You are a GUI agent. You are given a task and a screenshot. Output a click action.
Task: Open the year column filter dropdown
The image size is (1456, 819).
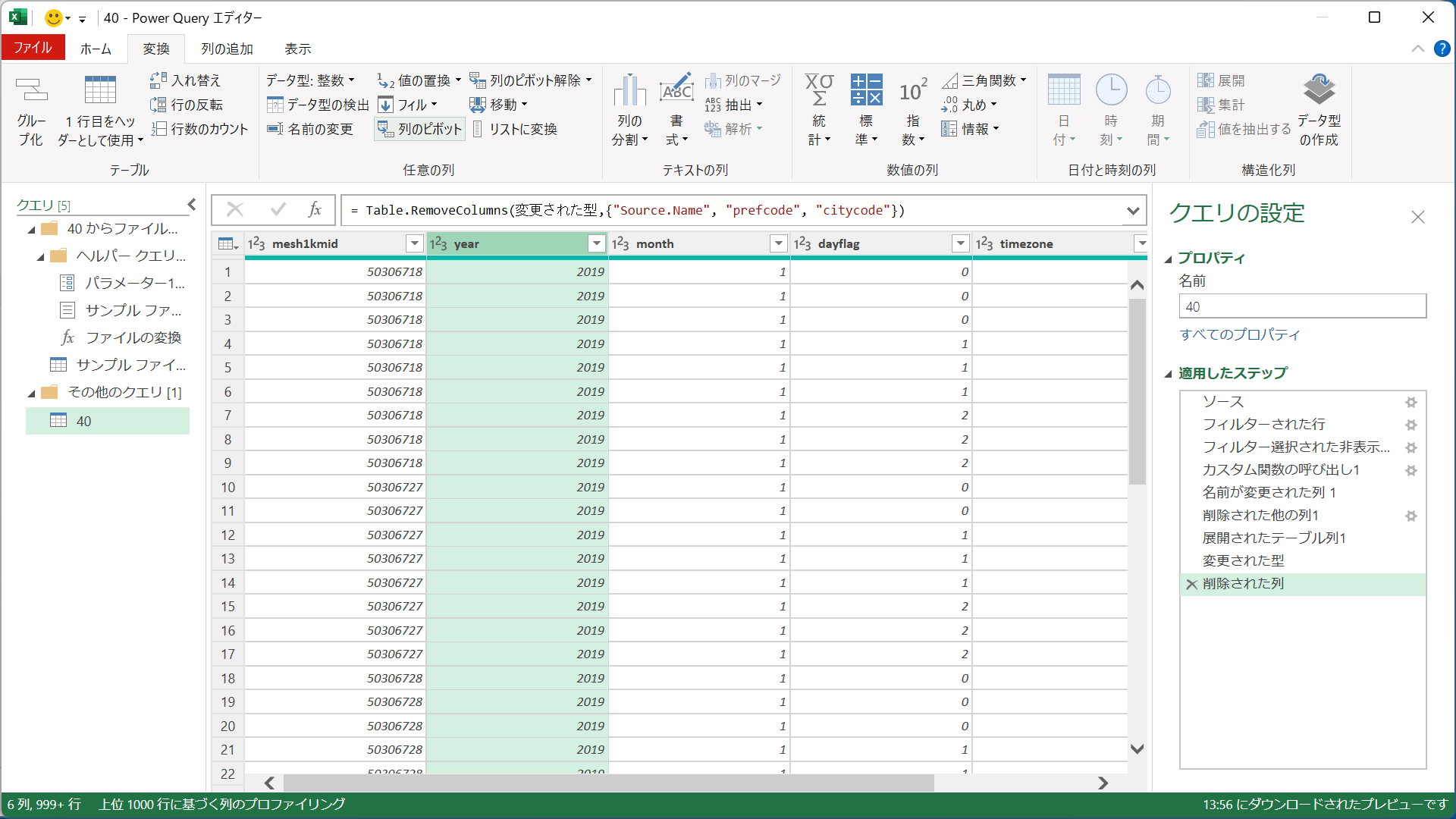tap(596, 243)
